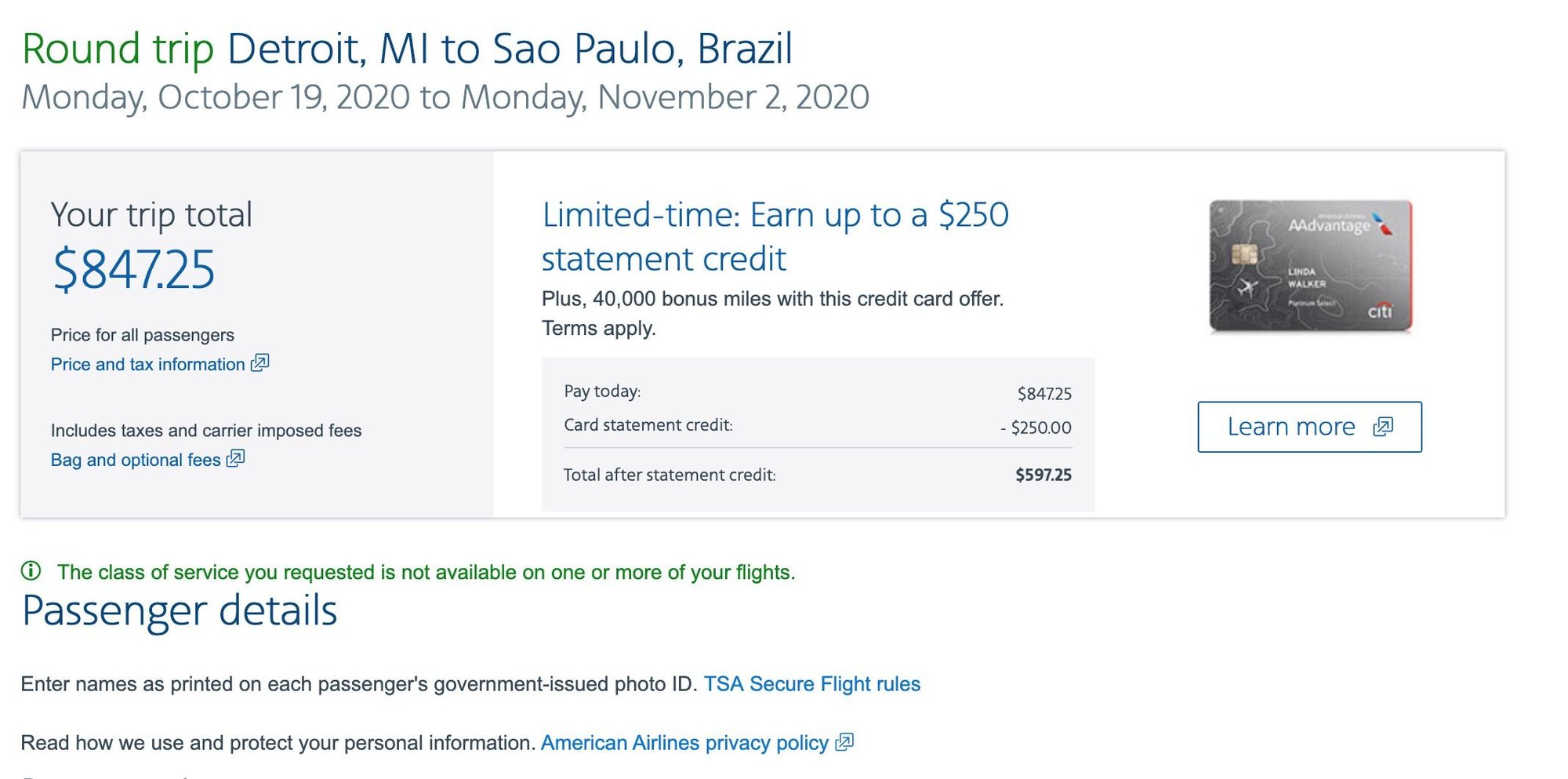This screenshot has height=779, width=1568.
Task: Click the AAdvantage credit card image
Action: 1310,266
